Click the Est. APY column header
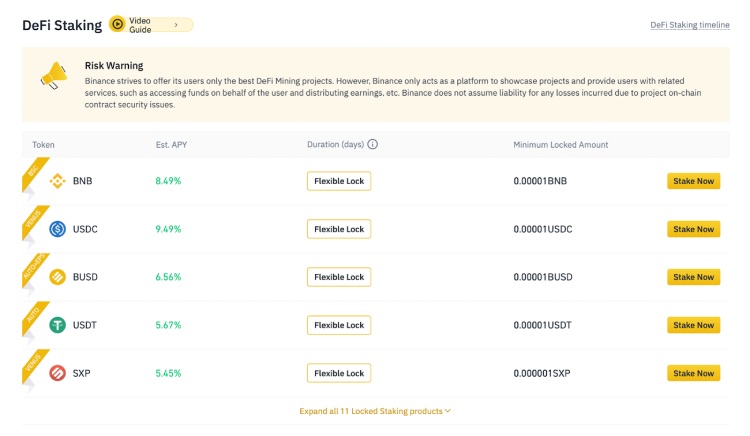The width and height of the screenshot is (750, 436). (171, 144)
